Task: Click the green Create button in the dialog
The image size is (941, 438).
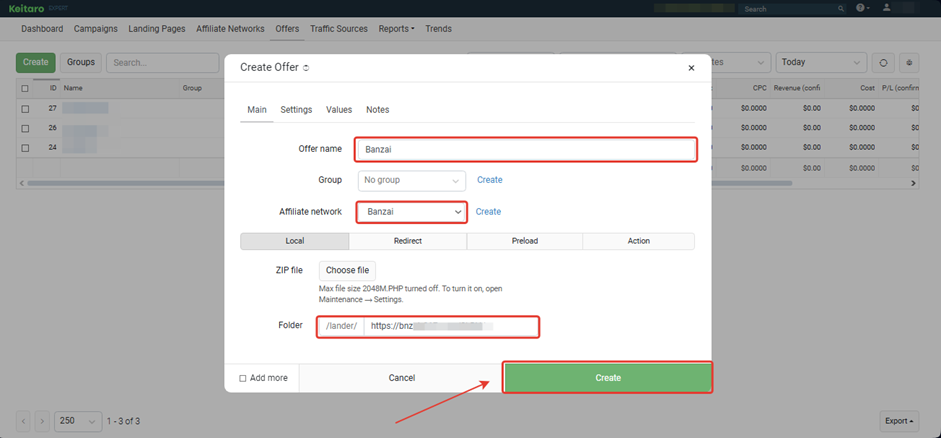Action: click(608, 378)
